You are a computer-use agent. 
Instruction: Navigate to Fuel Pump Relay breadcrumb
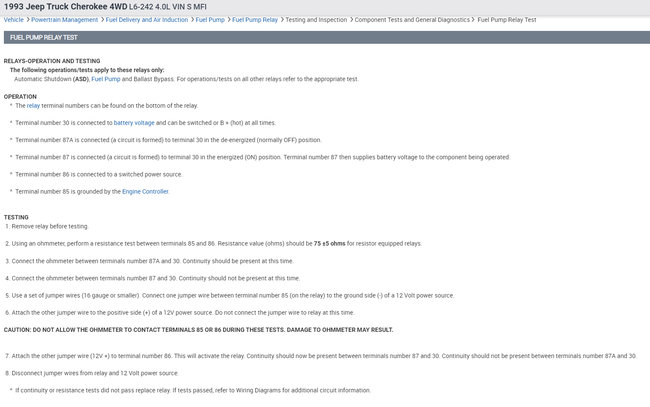(x=255, y=19)
